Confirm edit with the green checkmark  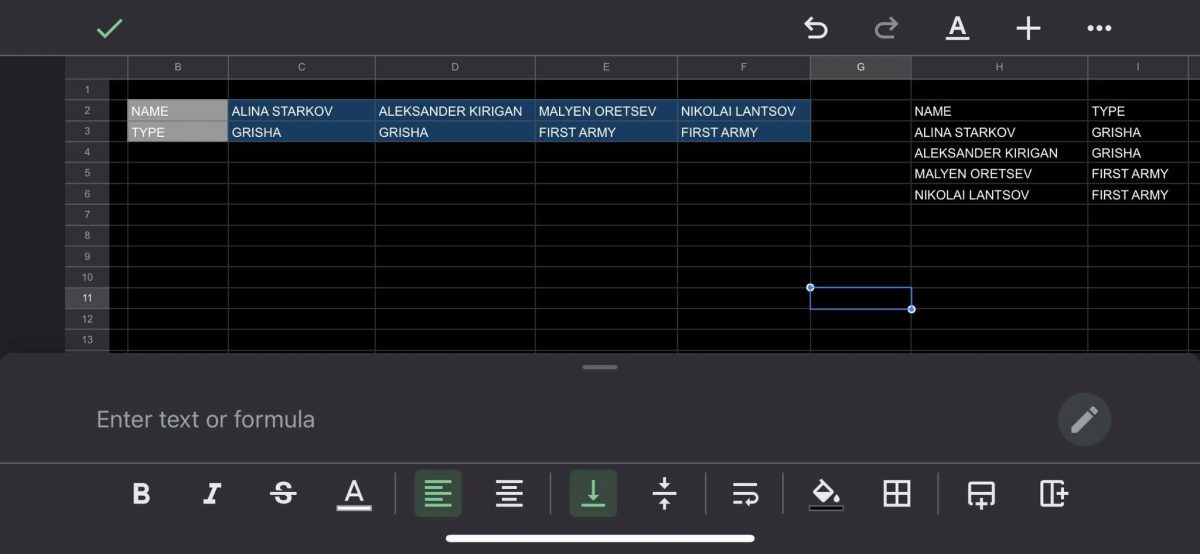[109, 29]
